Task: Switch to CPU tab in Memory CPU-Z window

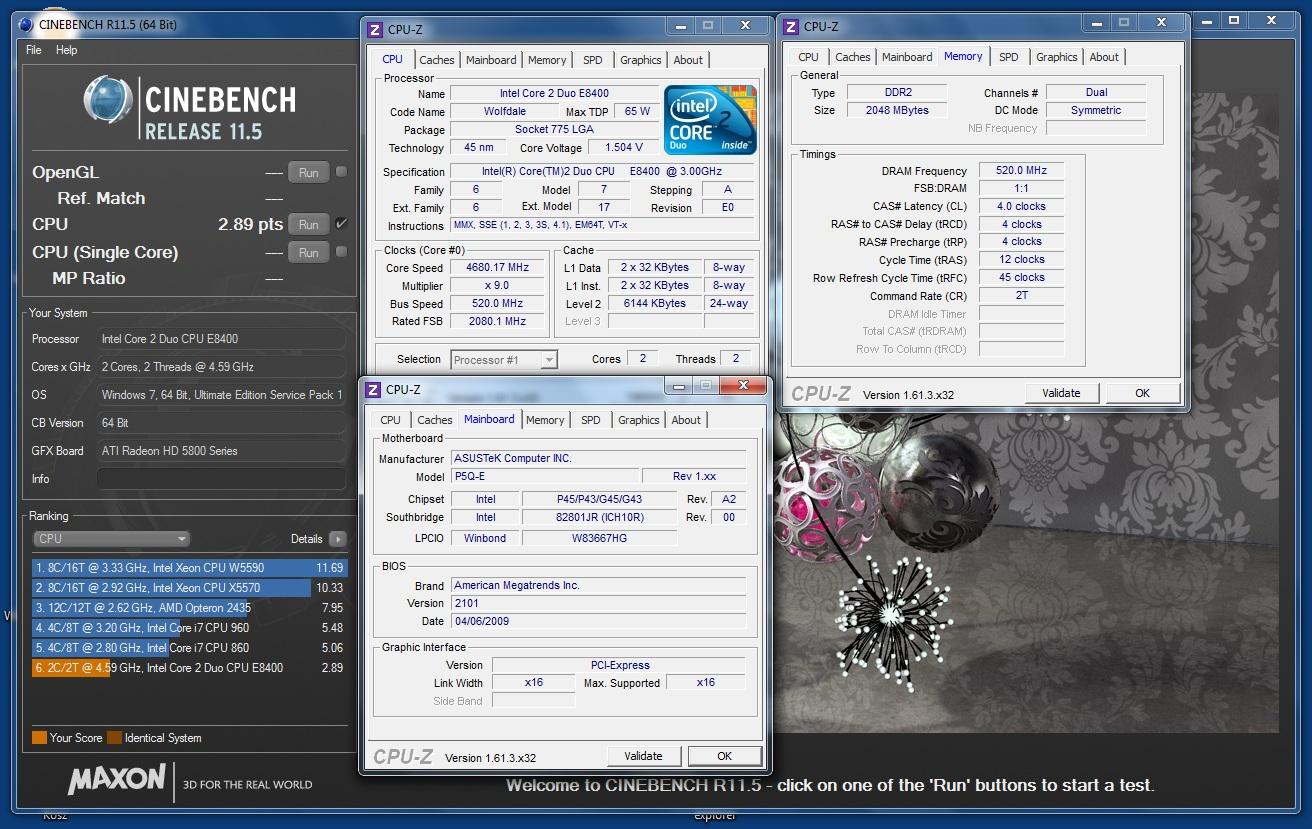Action: coord(809,57)
